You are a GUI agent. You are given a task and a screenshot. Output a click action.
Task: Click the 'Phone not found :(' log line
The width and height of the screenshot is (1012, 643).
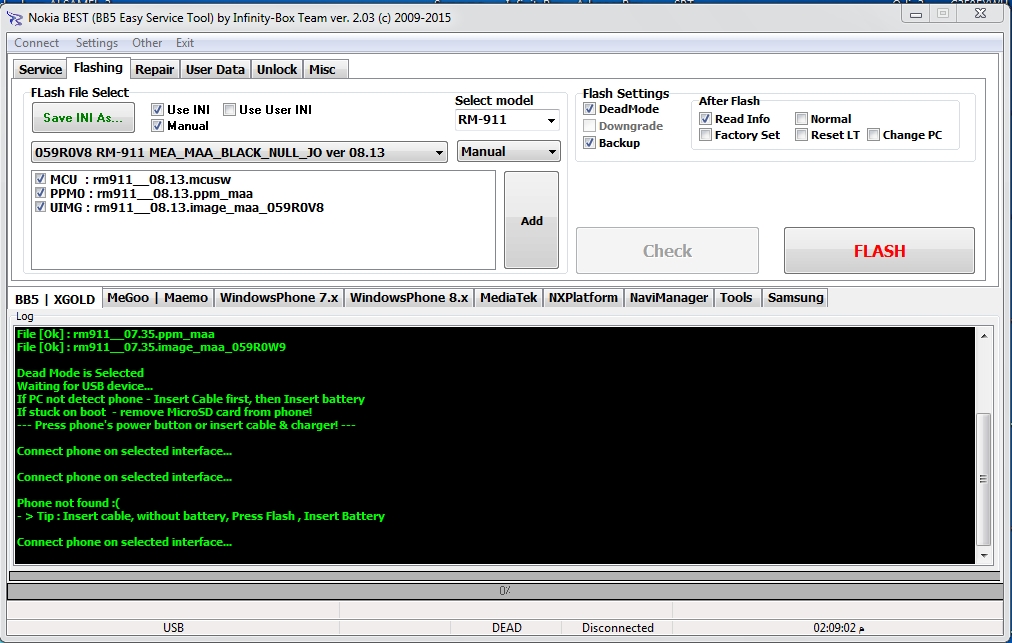pos(68,503)
